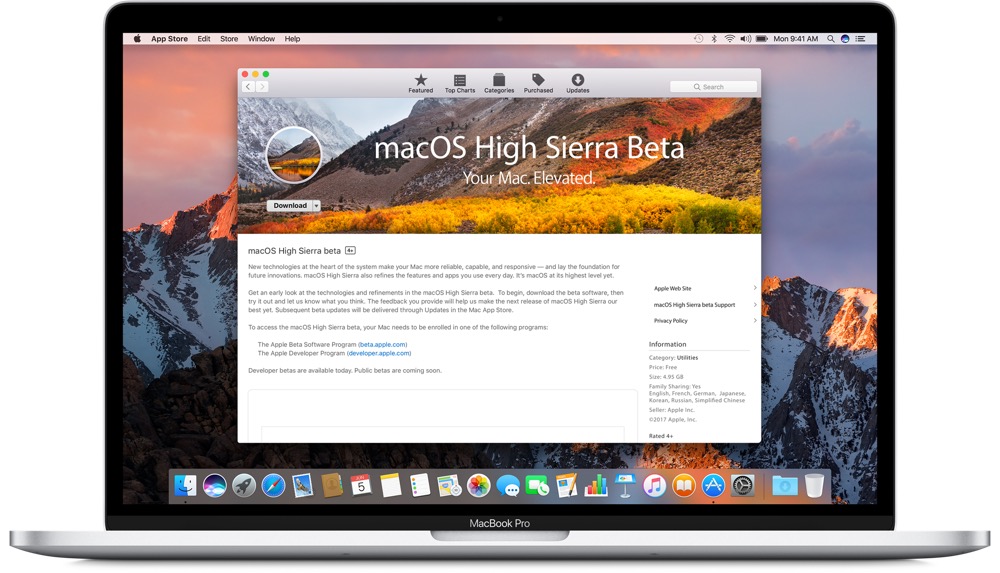Open Siri from the Dock

[x=214, y=486]
